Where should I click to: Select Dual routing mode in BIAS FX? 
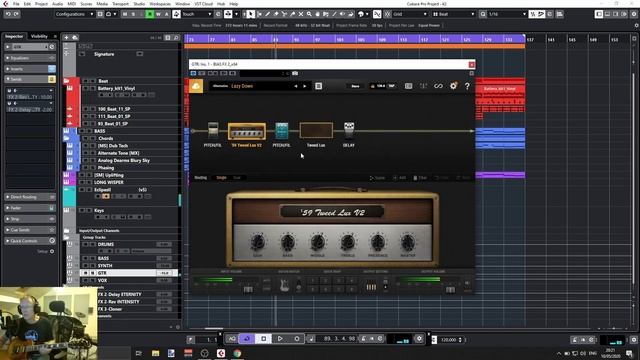coord(237,178)
